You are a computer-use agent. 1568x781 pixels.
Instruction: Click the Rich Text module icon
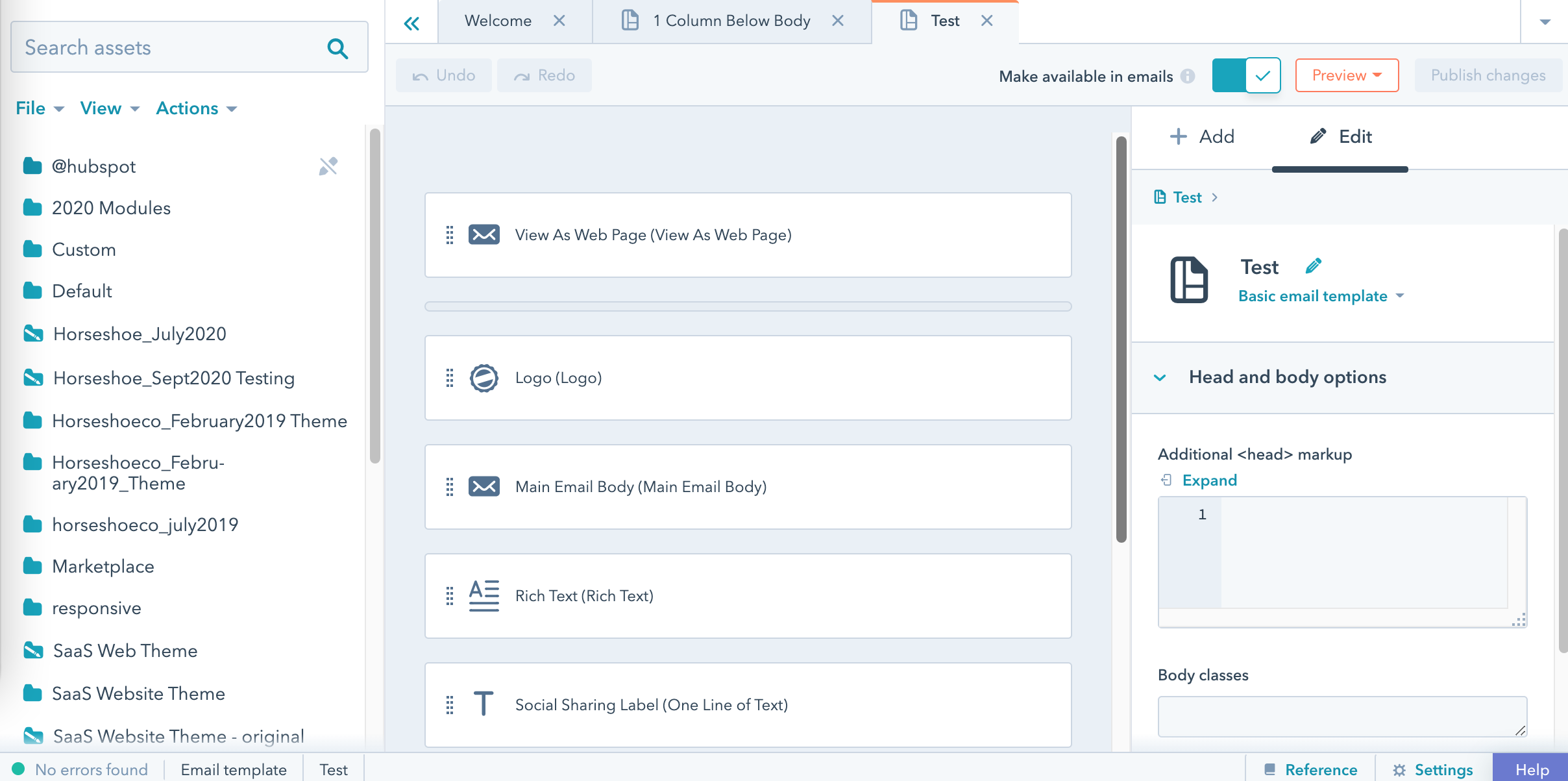click(x=484, y=595)
